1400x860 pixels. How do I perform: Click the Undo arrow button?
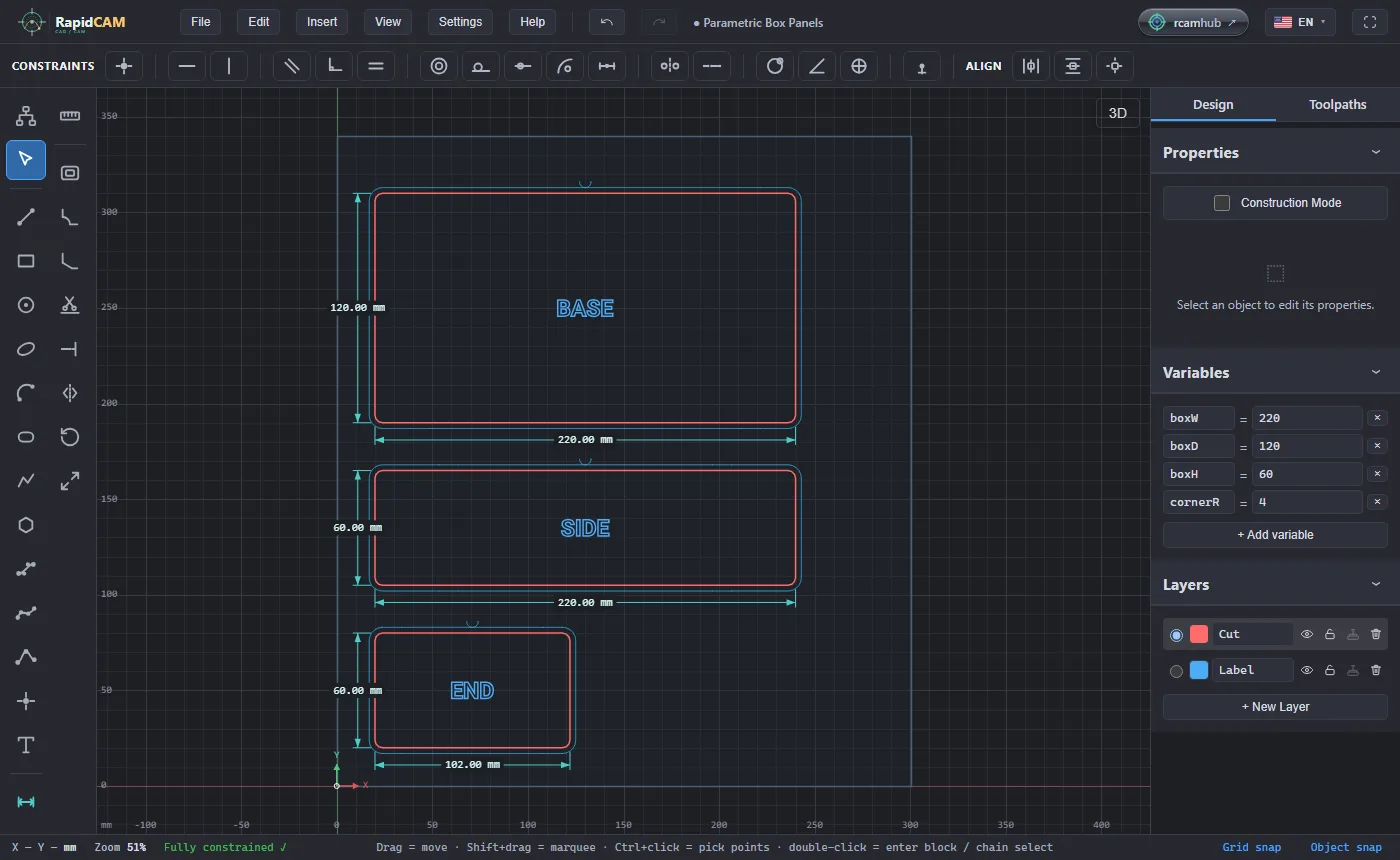point(607,22)
